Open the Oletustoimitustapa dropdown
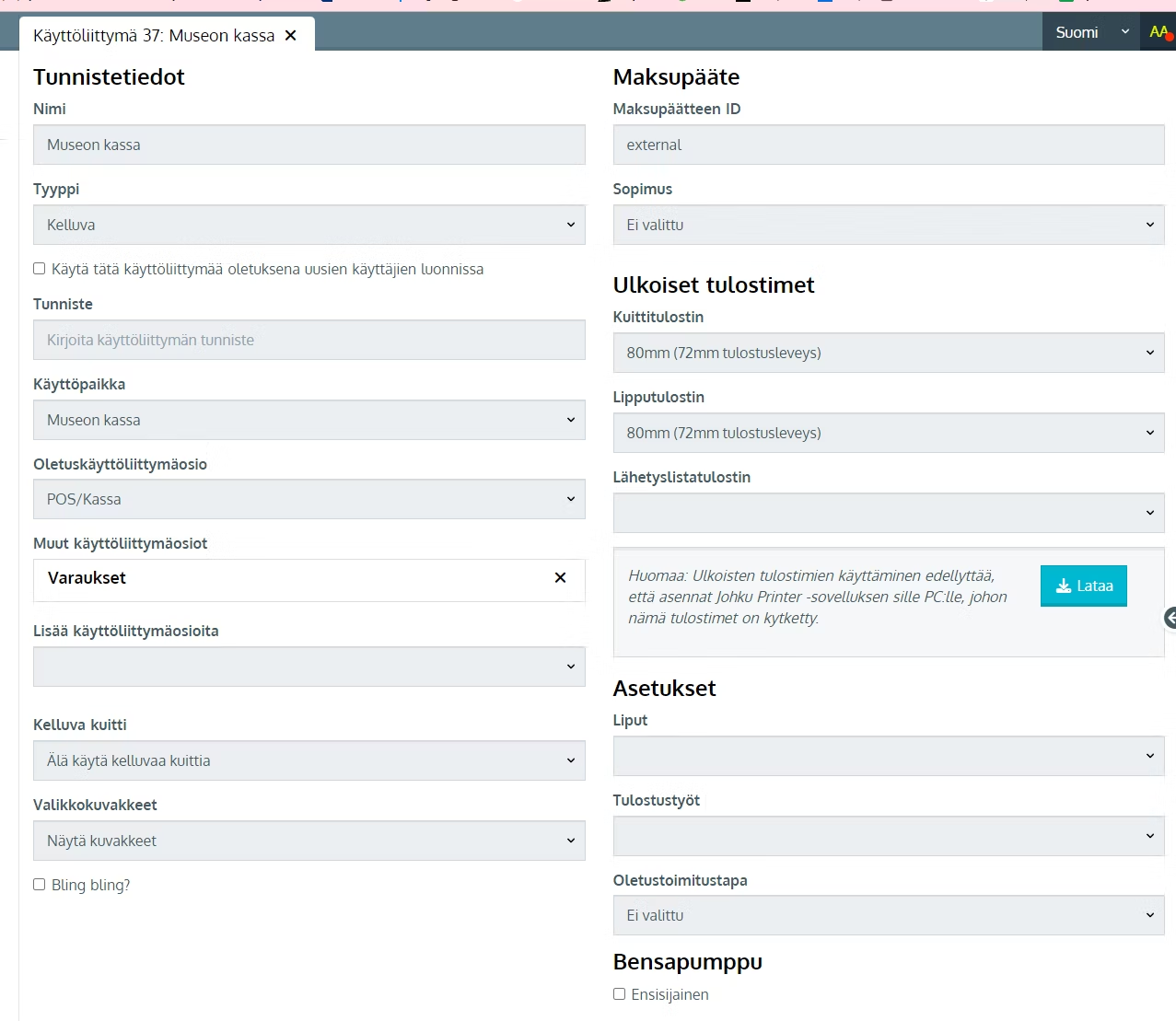The width and height of the screenshot is (1176, 1021). point(889,915)
